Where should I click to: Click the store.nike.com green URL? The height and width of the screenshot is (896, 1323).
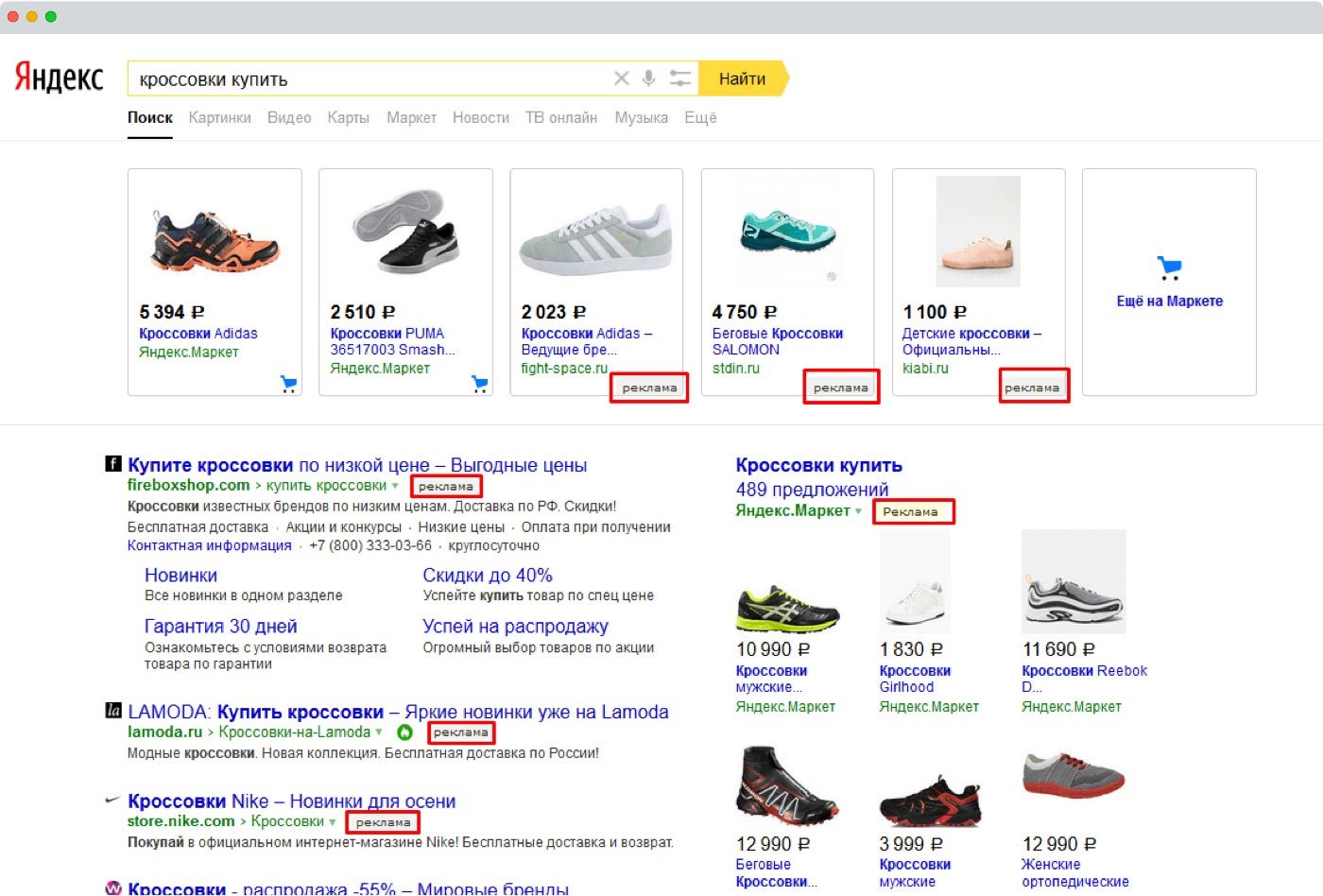pyautogui.click(x=180, y=821)
